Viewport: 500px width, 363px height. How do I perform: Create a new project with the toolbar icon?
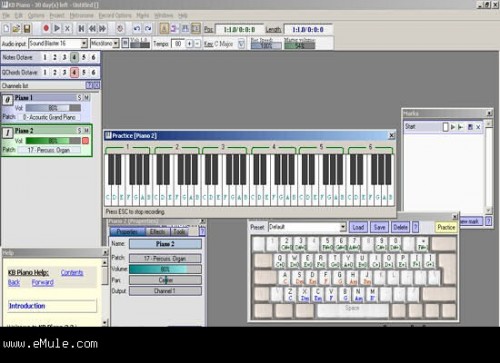(6, 29)
